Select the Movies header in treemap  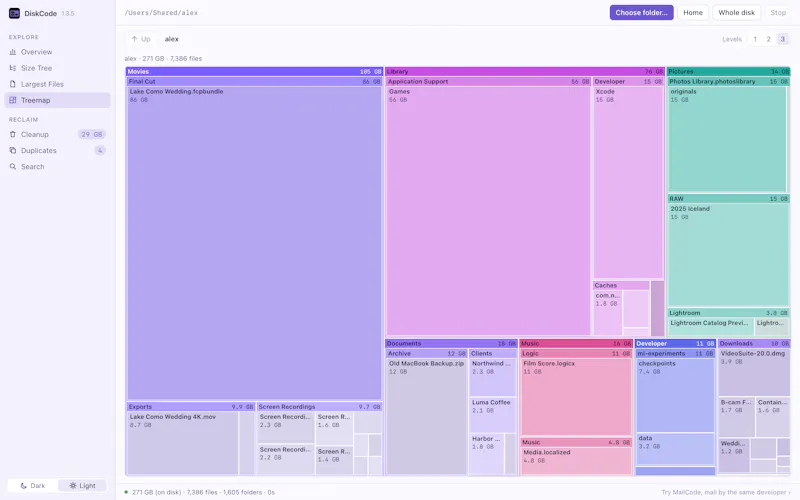point(254,71)
